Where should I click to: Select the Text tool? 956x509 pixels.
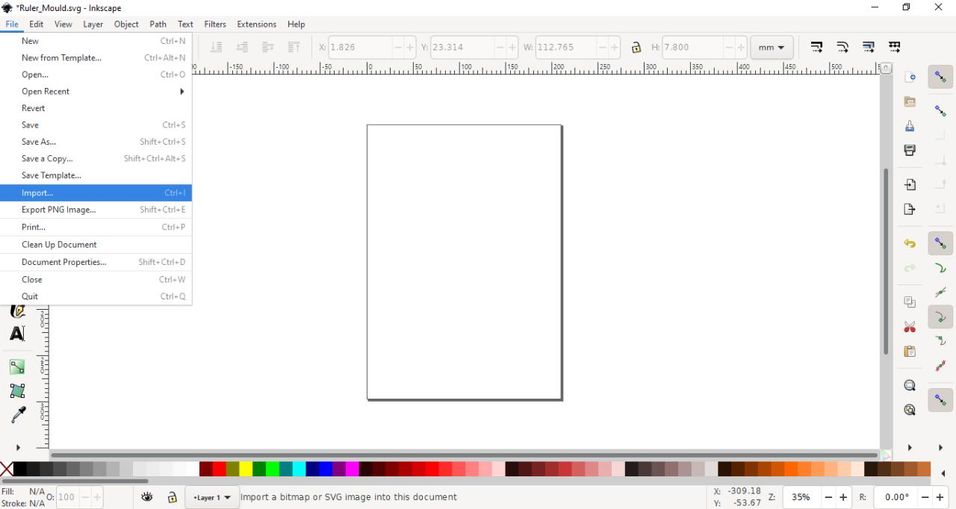point(17,333)
